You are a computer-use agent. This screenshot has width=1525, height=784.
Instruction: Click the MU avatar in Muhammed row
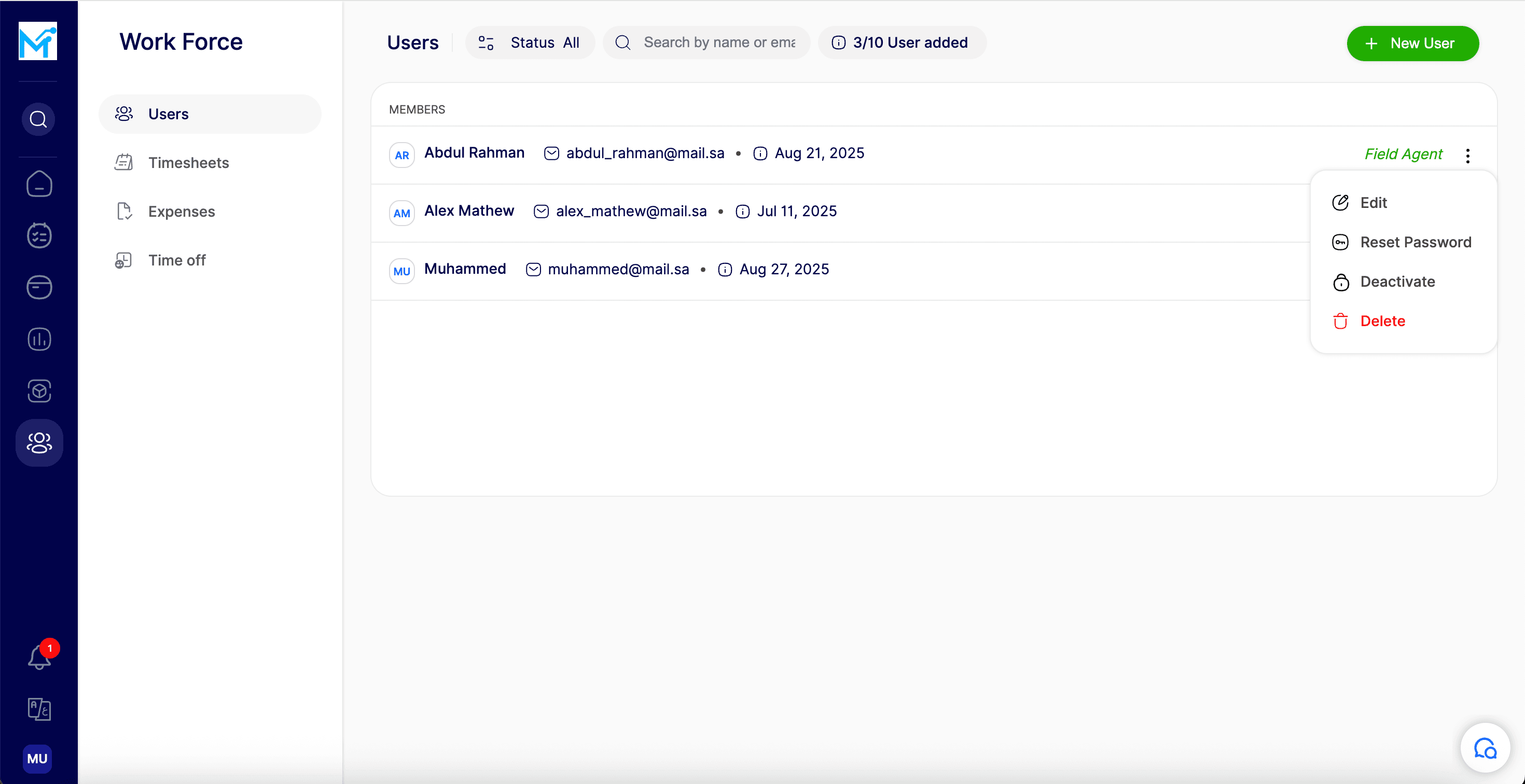coord(402,271)
